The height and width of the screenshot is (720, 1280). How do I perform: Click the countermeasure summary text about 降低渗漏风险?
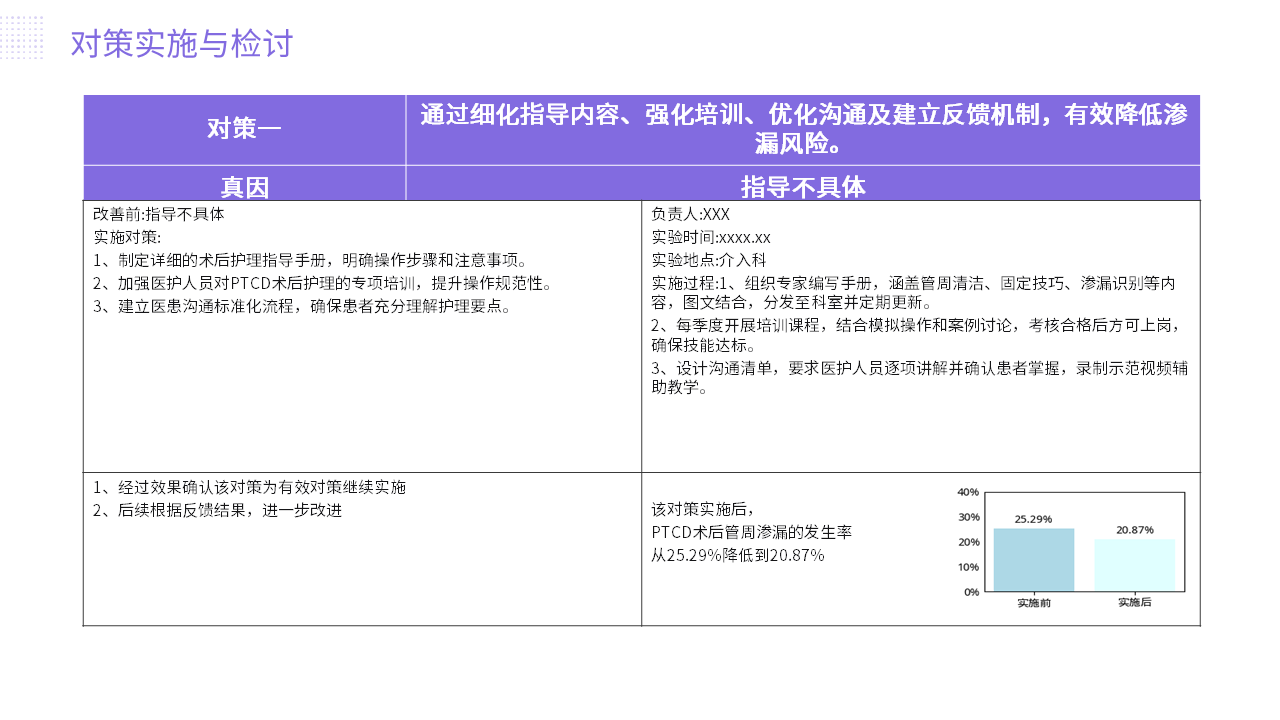tap(803, 129)
